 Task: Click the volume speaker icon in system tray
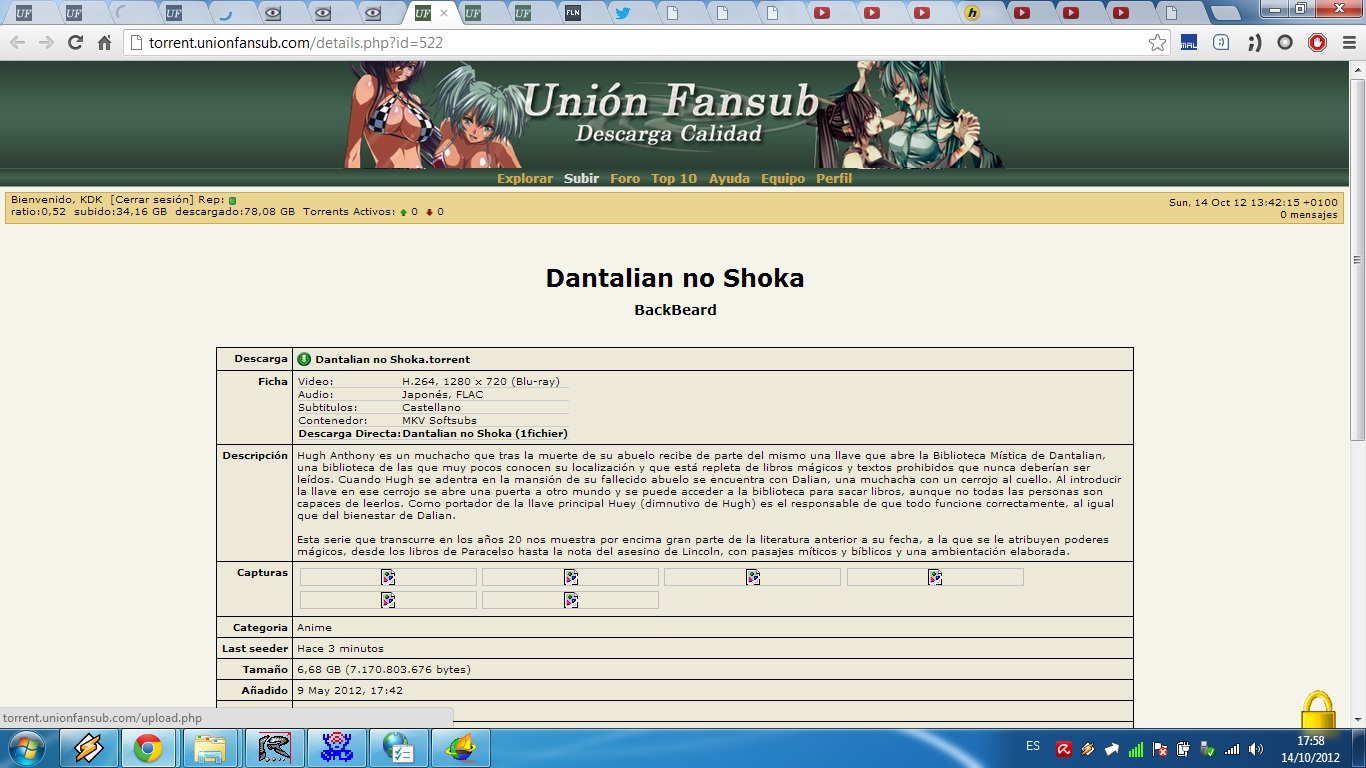coord(1256,749)
